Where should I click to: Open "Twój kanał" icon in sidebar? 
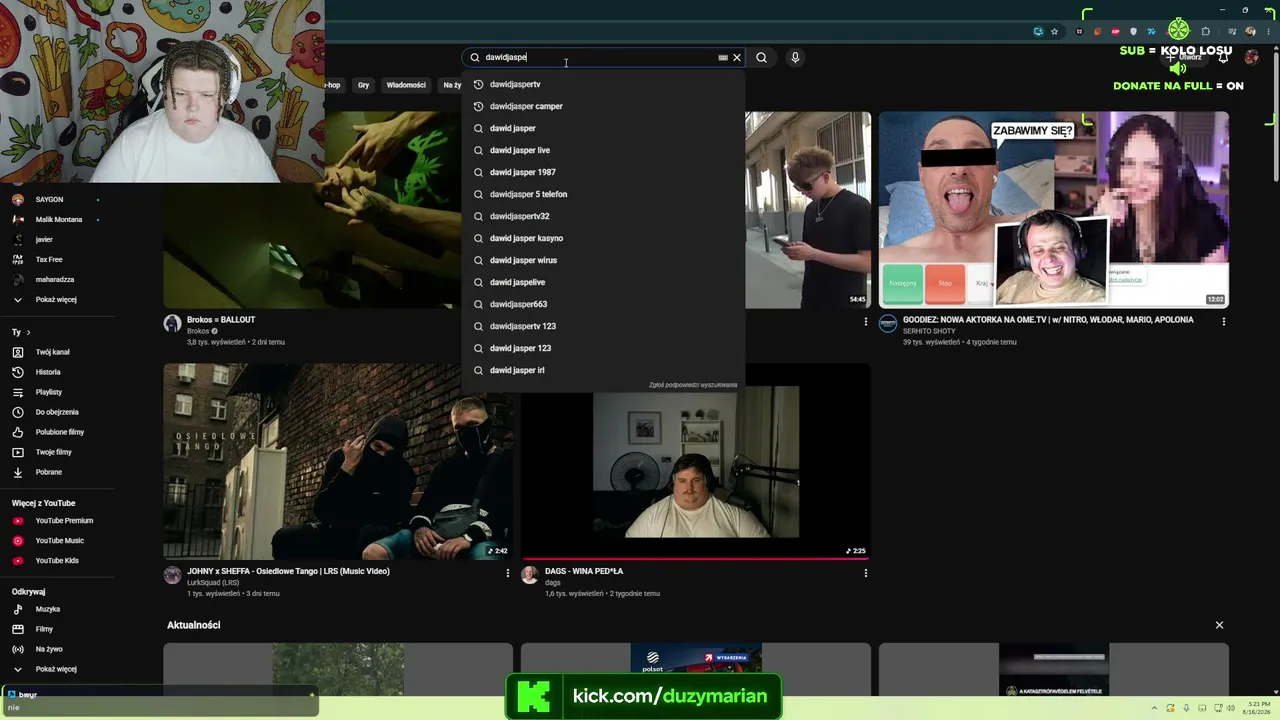(x=18, y=352)
